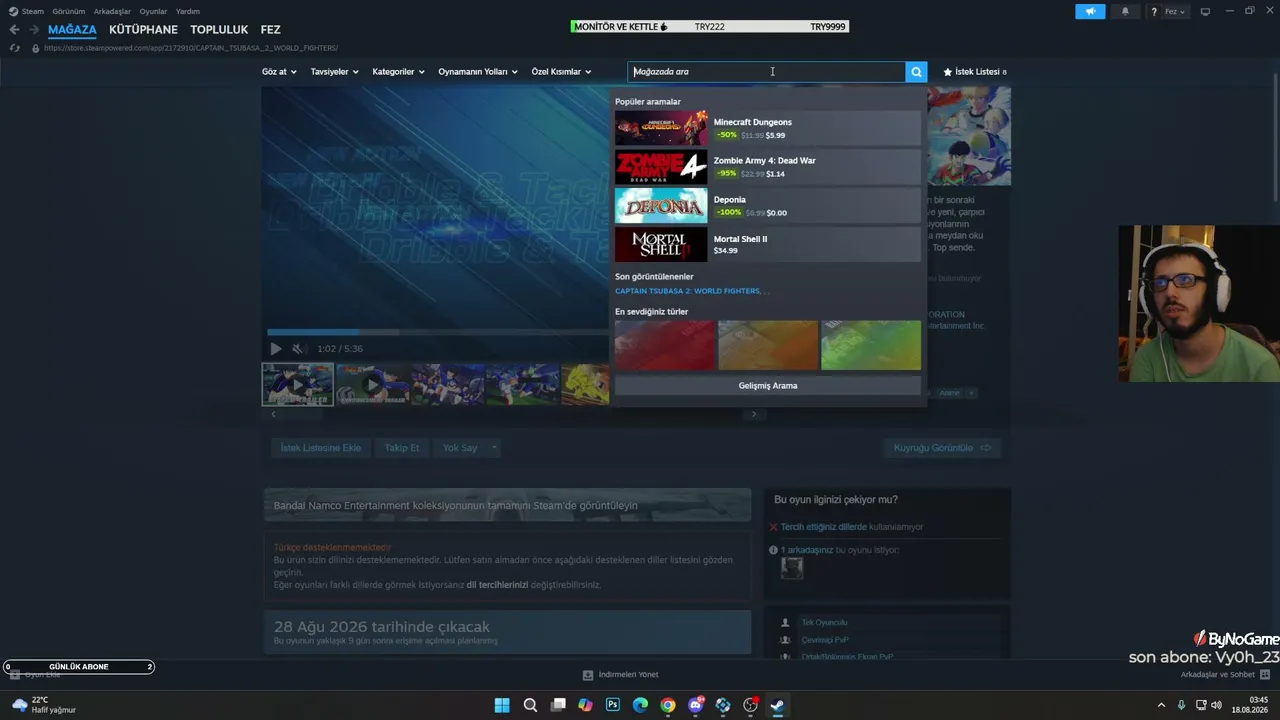1280x720 pixels.
Task: Open Friends and Chat icon
Action: (x=1264, y=675)
